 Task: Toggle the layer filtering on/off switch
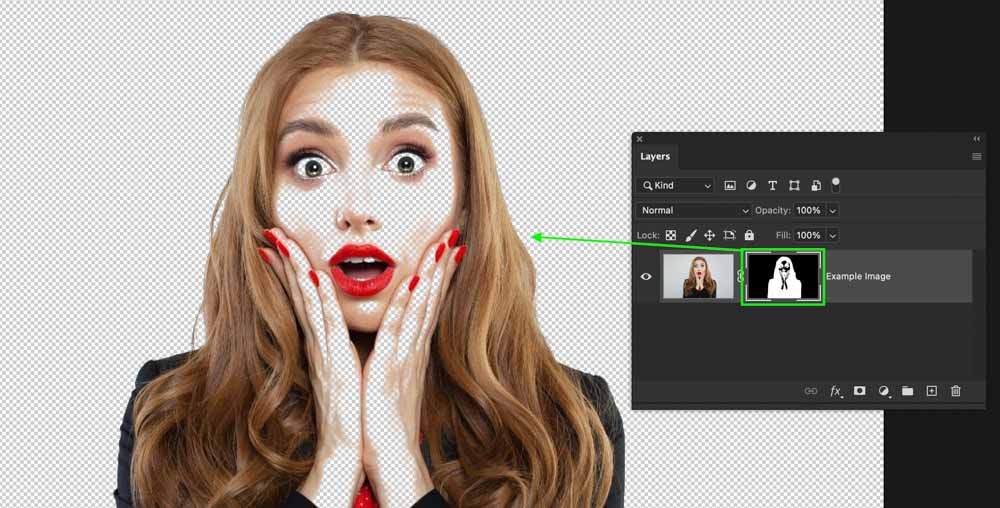[x=835, y=185]
